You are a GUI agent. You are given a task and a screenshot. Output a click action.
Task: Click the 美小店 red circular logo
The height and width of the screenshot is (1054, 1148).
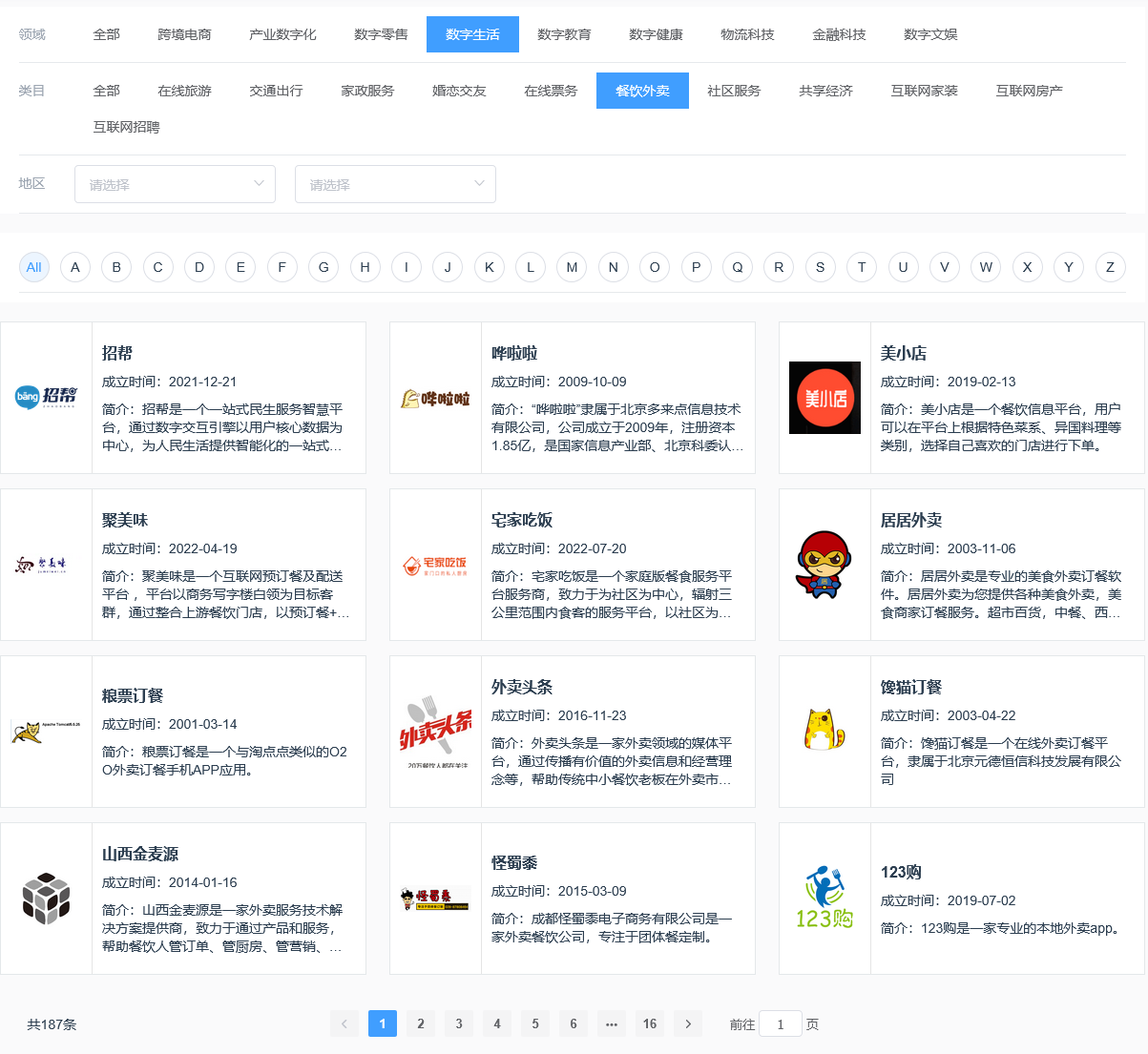coord(824,398)
